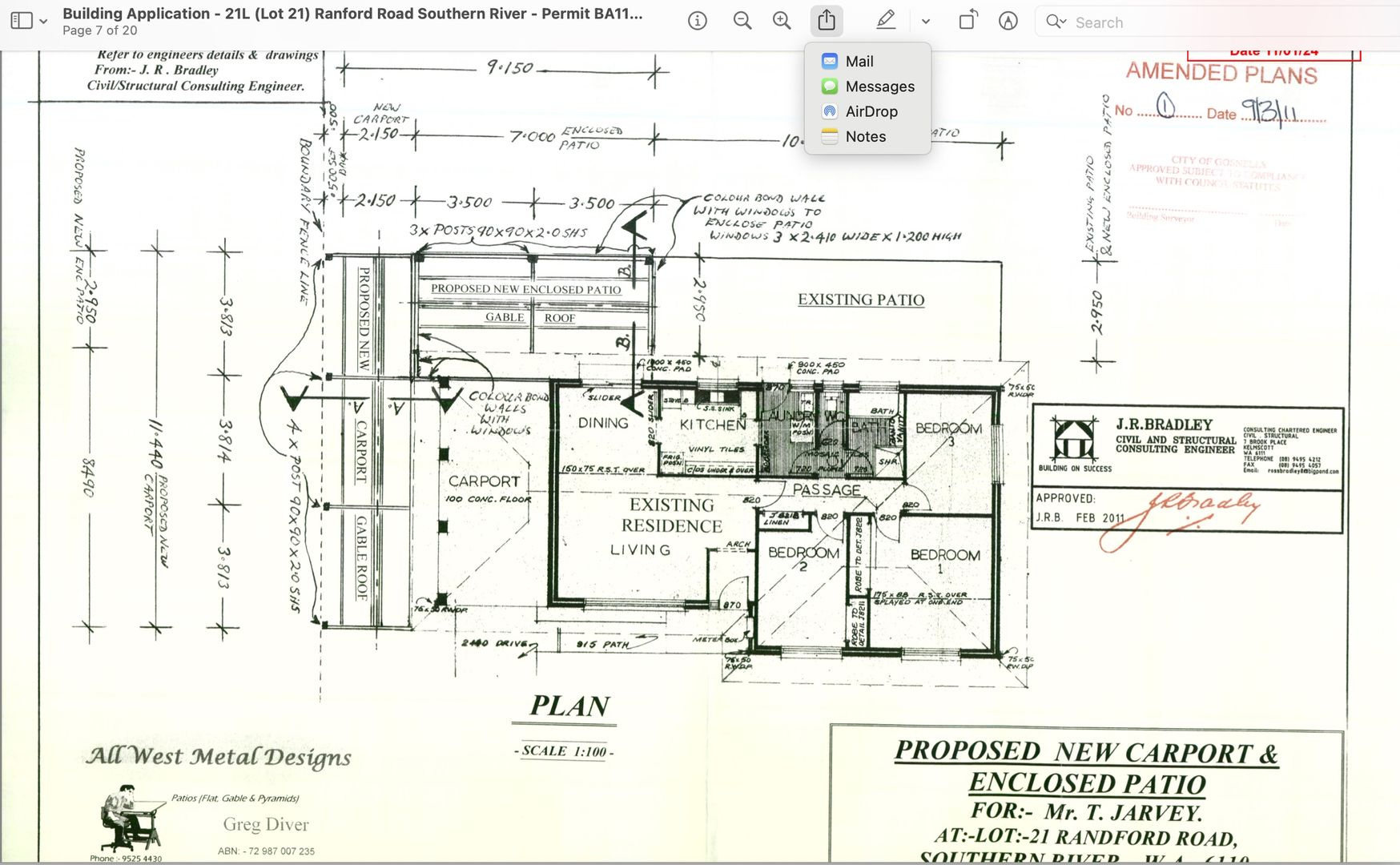
Task: Share the document via Messages
Action: point(867,86)
